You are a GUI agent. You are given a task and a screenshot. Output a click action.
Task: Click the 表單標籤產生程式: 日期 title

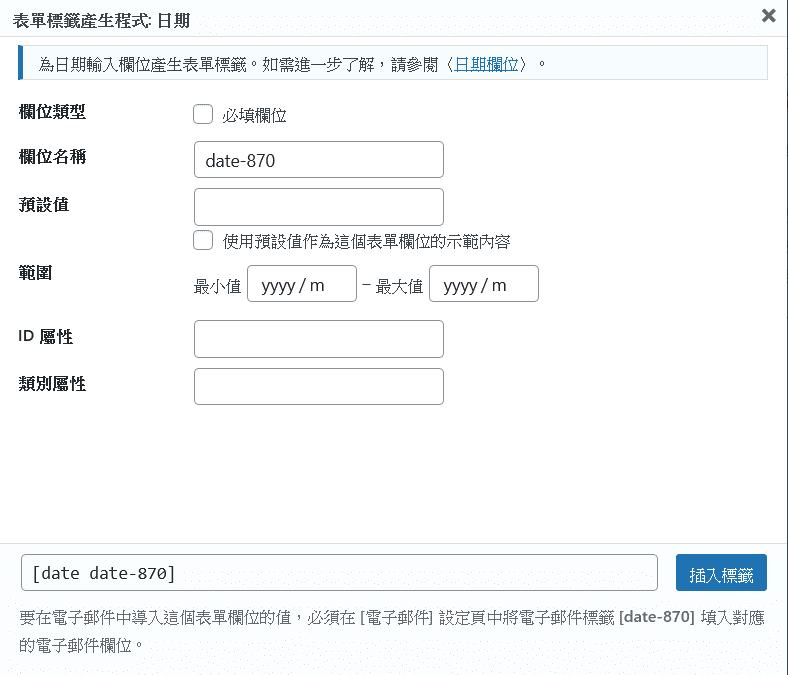click(x=101, y=21)
